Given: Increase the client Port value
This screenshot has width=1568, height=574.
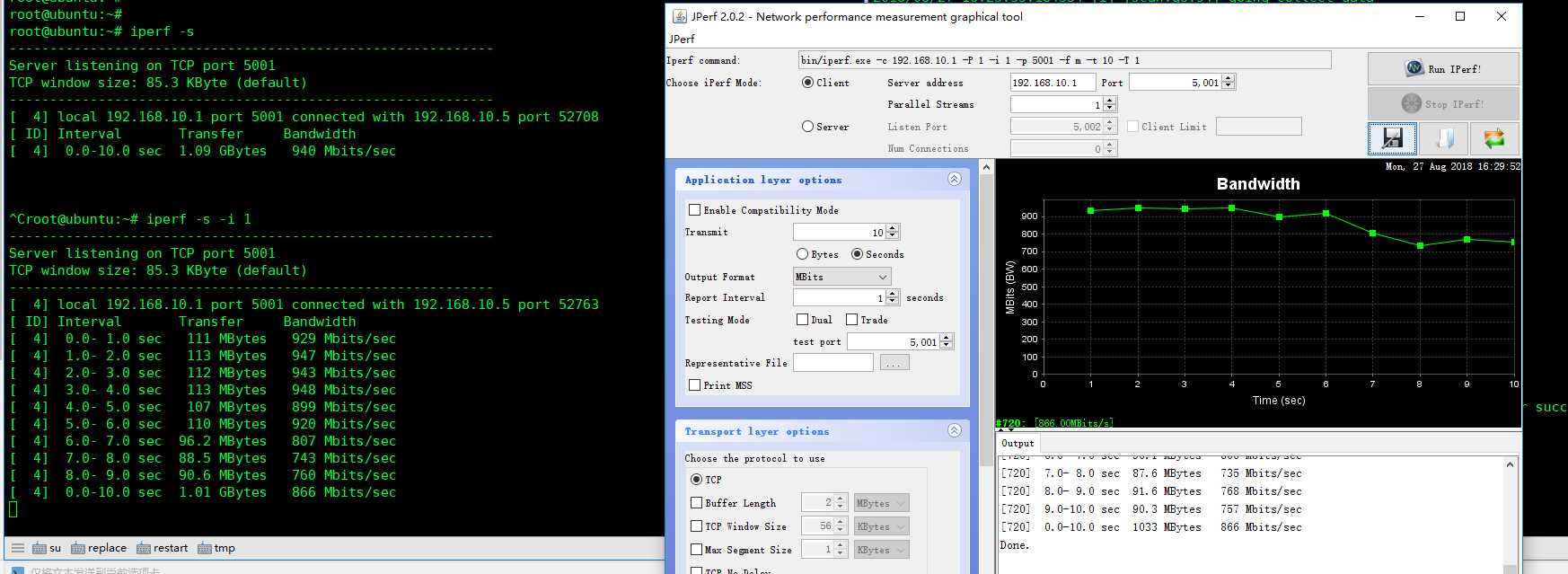Looking at the screenshot, I should (x=1229, y=78).
